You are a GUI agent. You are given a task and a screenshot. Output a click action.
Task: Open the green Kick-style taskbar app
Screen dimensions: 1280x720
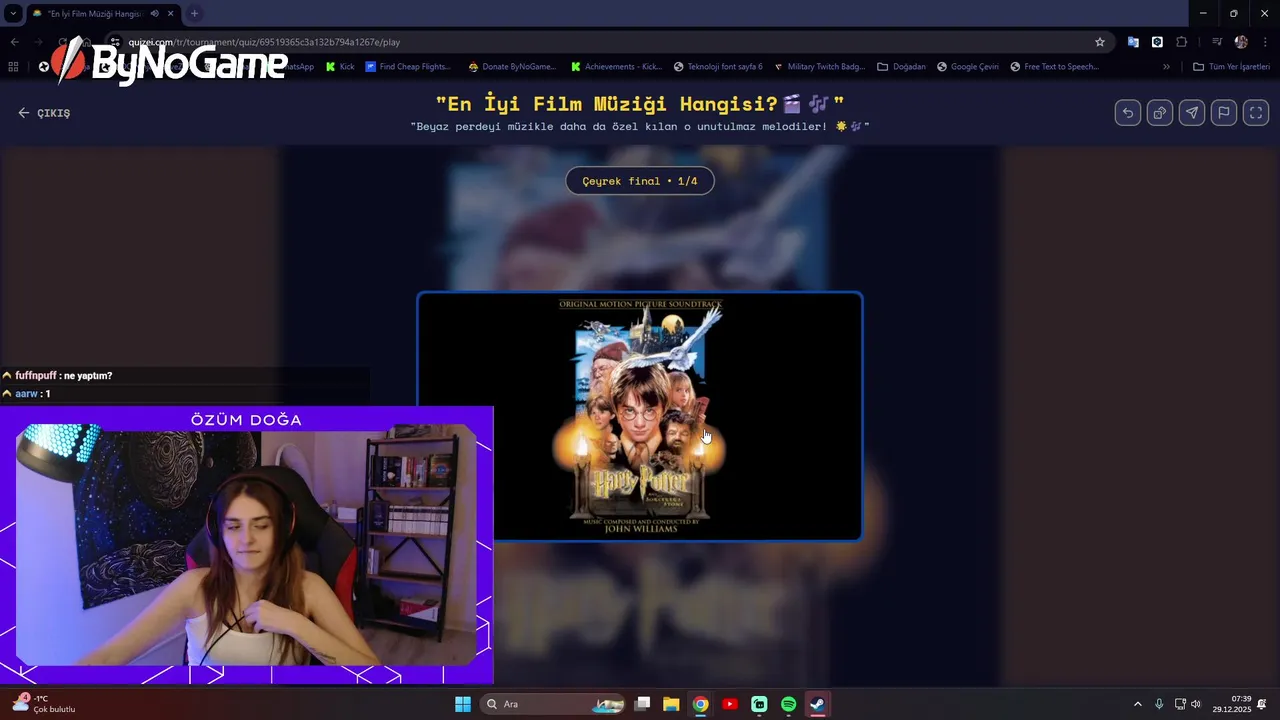pyautogui.click(x=759, y=704)
